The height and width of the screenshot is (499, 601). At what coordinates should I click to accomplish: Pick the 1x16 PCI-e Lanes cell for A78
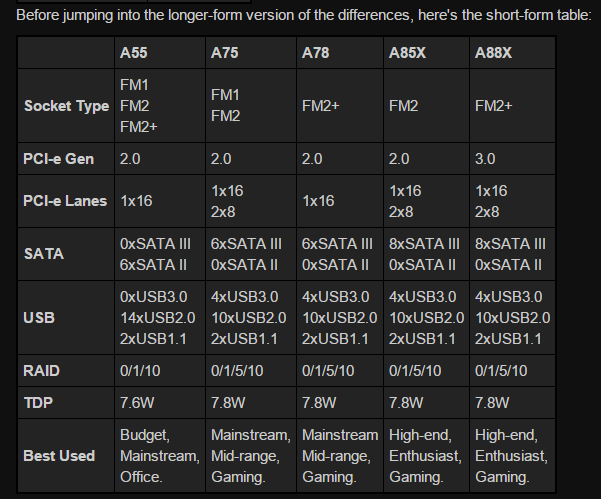340,201
